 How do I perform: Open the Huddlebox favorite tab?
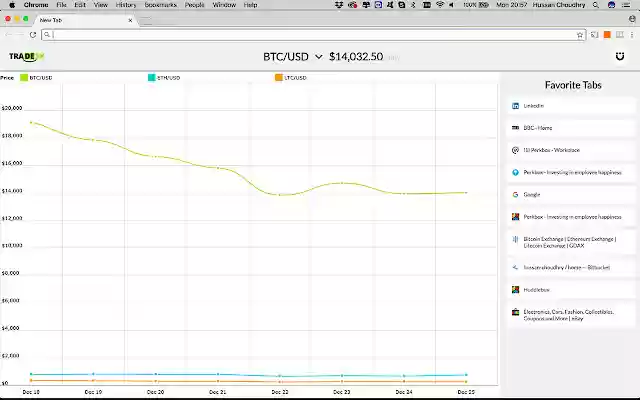tap(571, 290)
